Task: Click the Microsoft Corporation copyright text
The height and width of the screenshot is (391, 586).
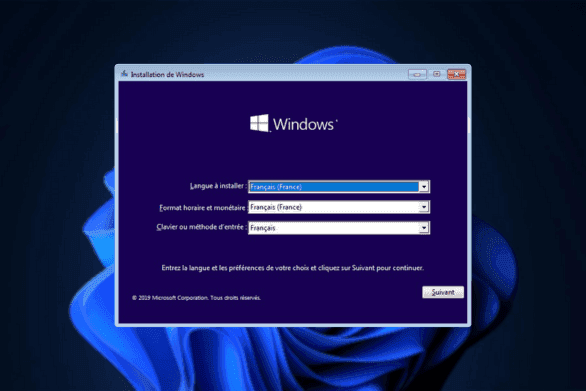Action: (x=196, y=298)
